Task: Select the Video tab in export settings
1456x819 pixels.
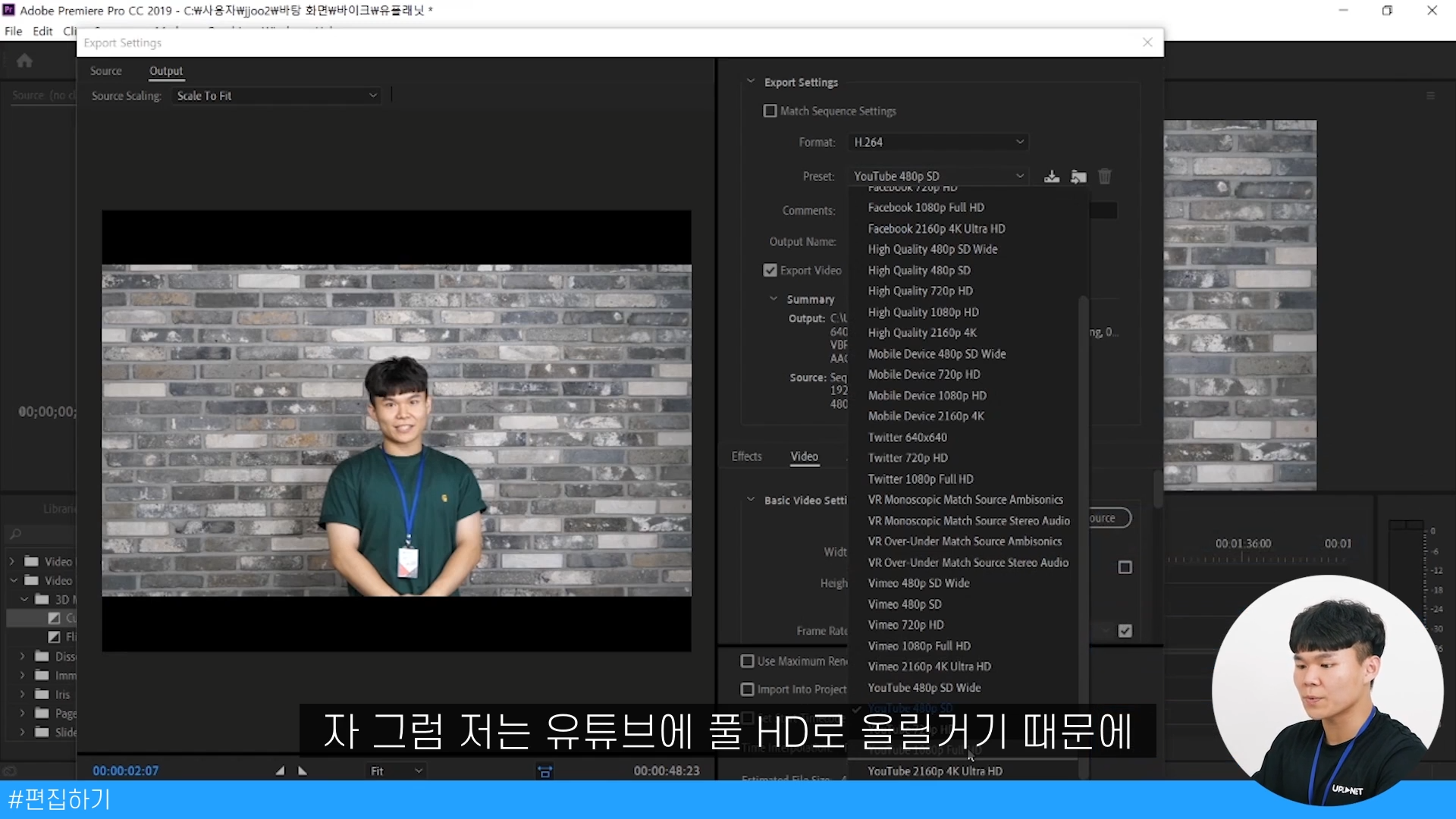Action: 805,457
